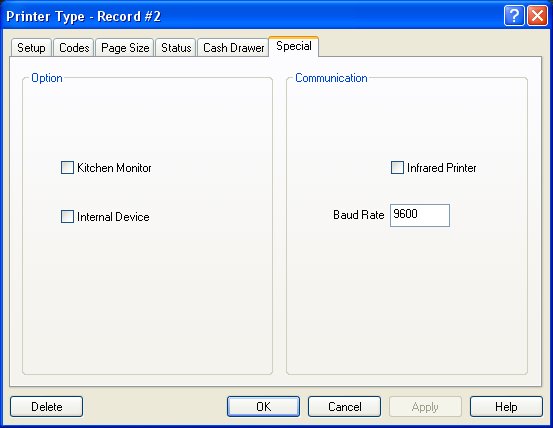Click the Internal Device label text
The image size is (553, 428).
(x=113, y=217)
